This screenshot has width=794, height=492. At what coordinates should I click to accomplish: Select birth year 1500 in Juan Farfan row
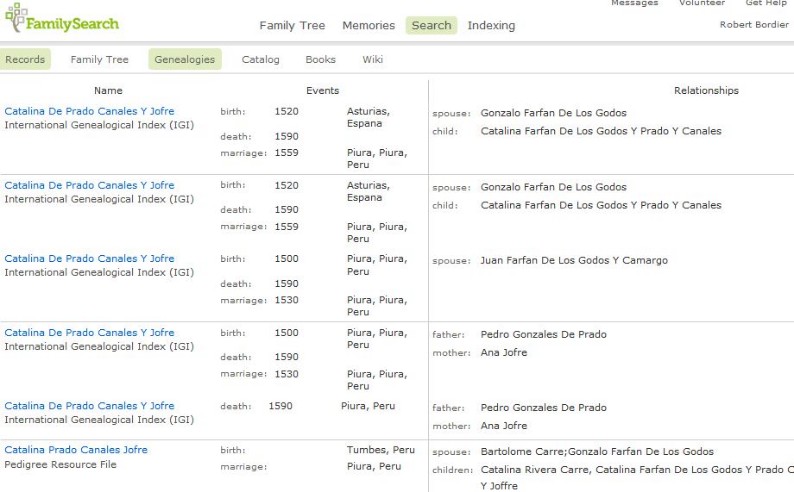pos(286,259)
